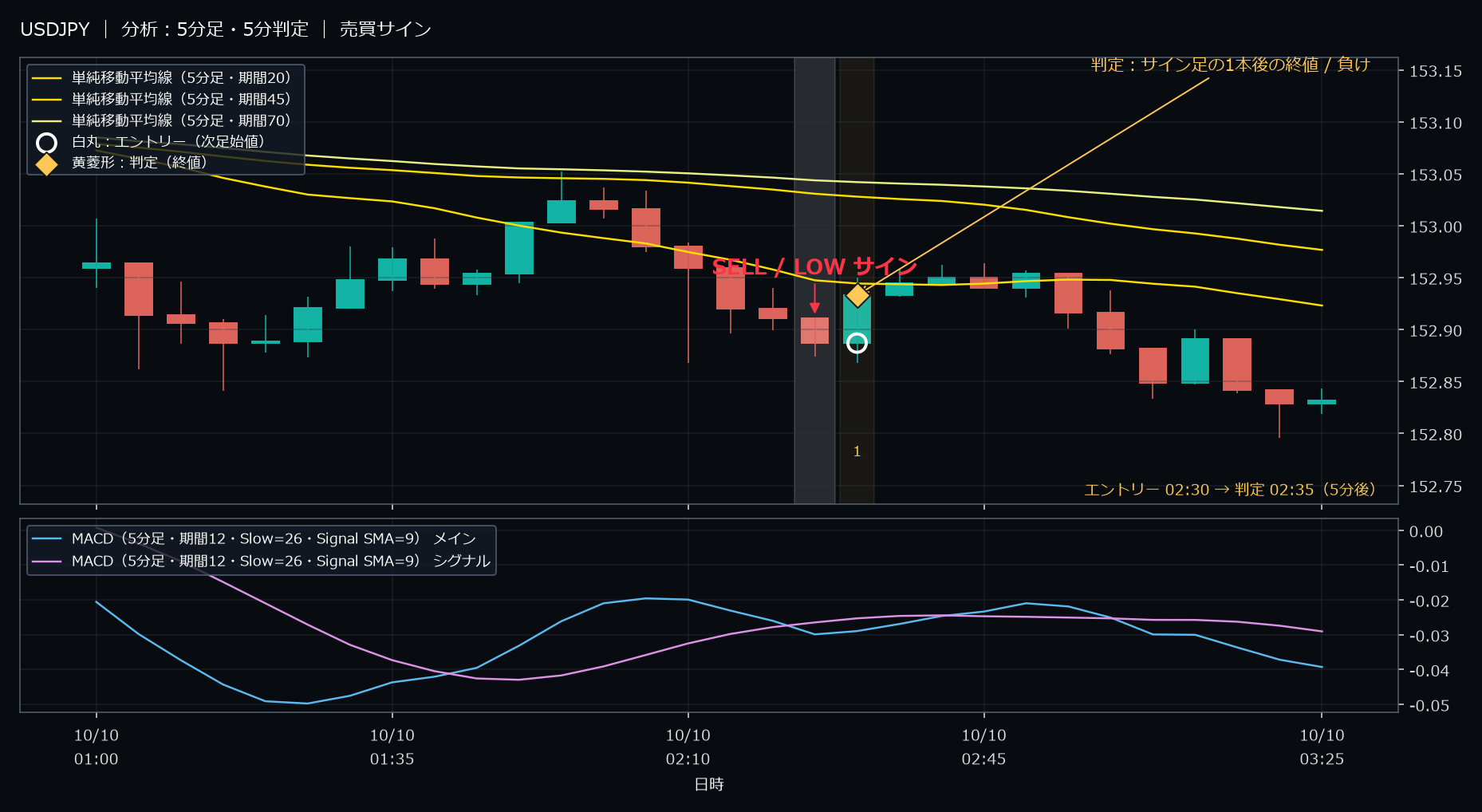
Task: Click the 10/10 02:10 time axis label
Action: (x=688, y=747)
